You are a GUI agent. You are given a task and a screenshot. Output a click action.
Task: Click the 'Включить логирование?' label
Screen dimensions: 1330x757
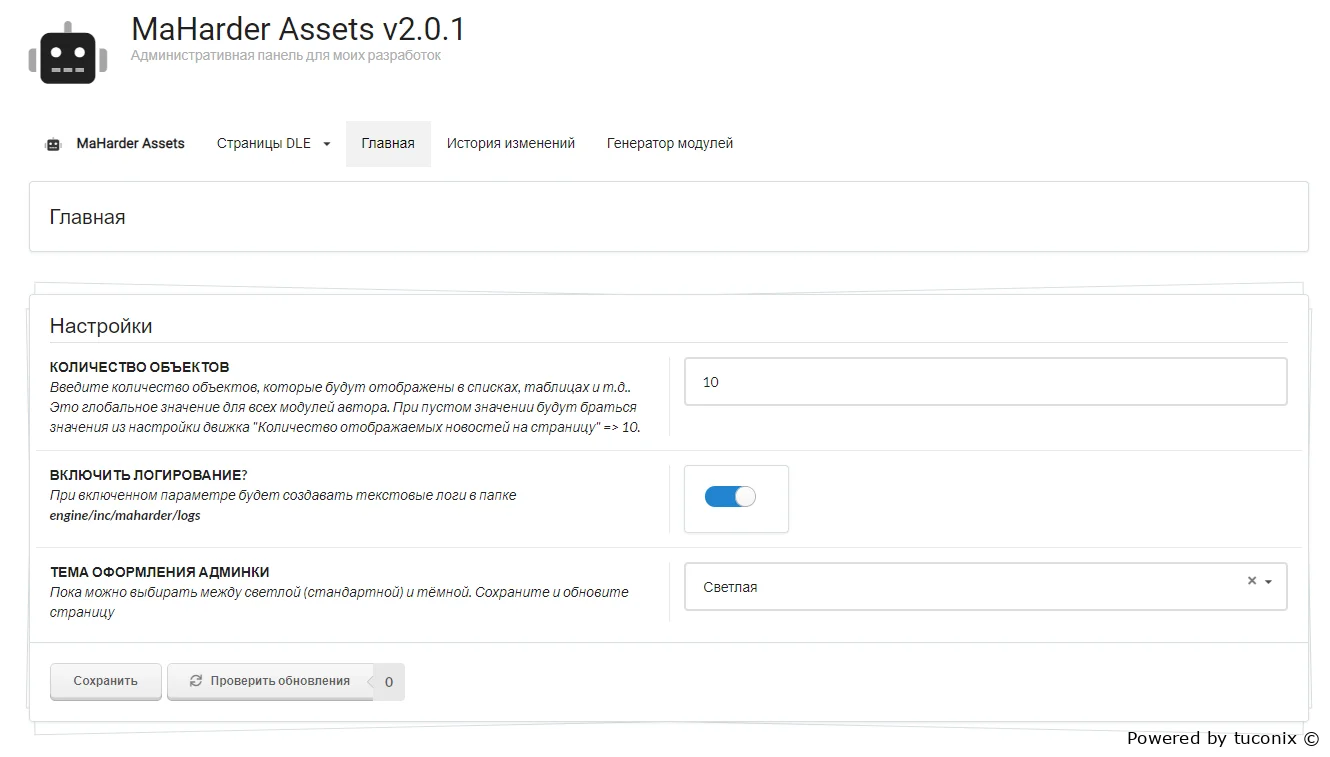[148, 475]
